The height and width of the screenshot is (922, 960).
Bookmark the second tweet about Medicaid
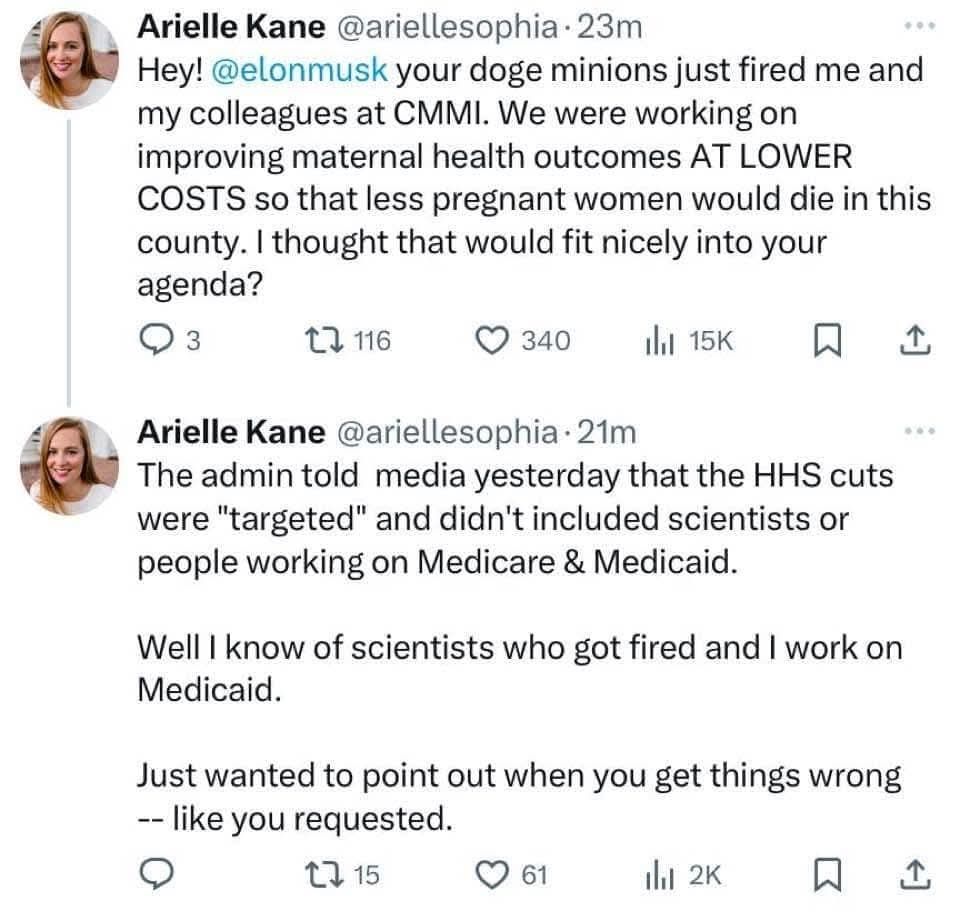coord(824,875)
